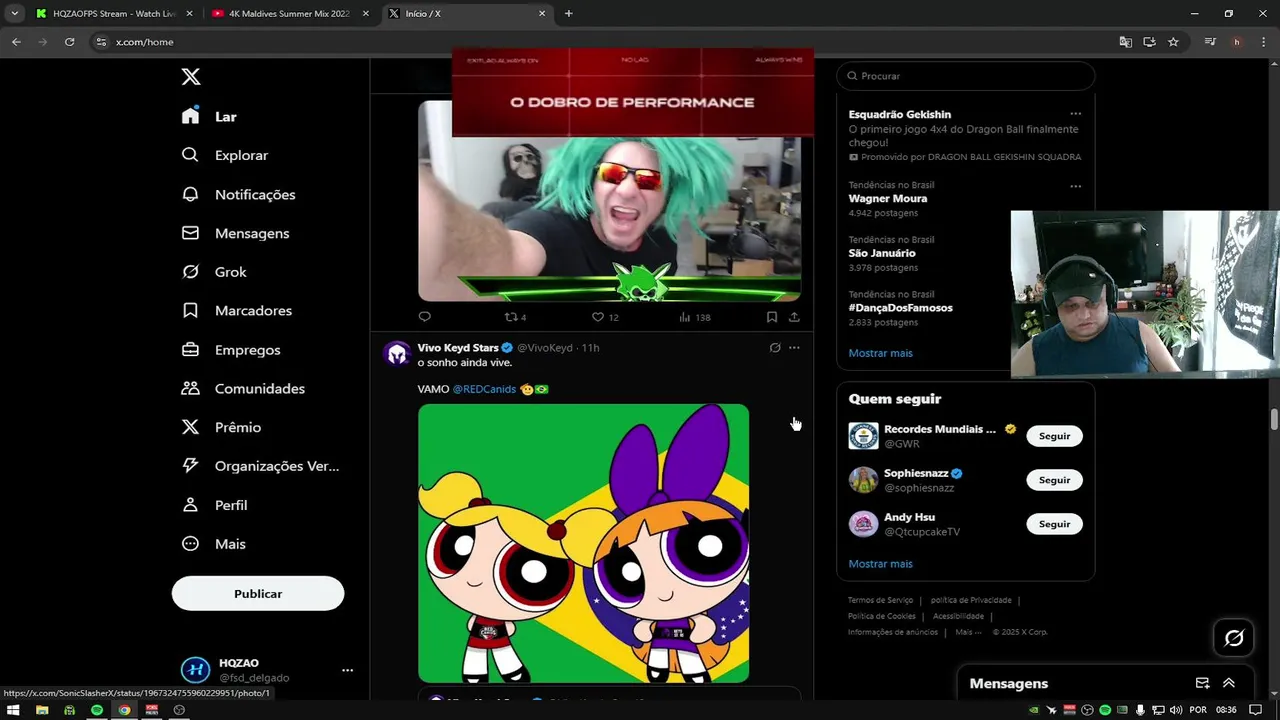The width and height of the screenshot is (1280, 720).
Task: Open Wagner Moura trending topic
Action: 888,198
